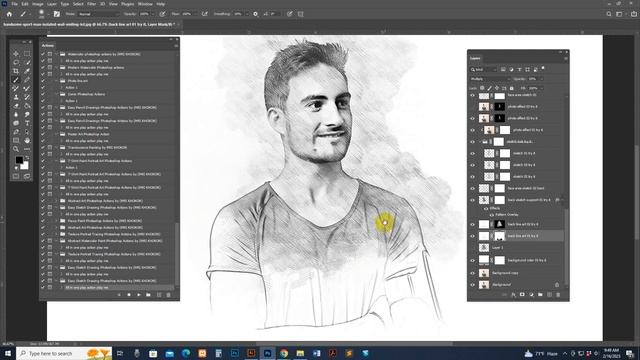Viewport: 640px width, 360px height.
Task: Collapse the Abstract Watercolor Paint Actions set
Action: click(x=57, y=241)
